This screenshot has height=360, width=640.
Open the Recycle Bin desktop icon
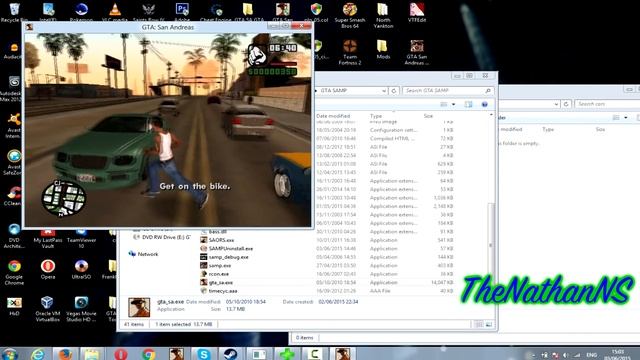(14, 11)
